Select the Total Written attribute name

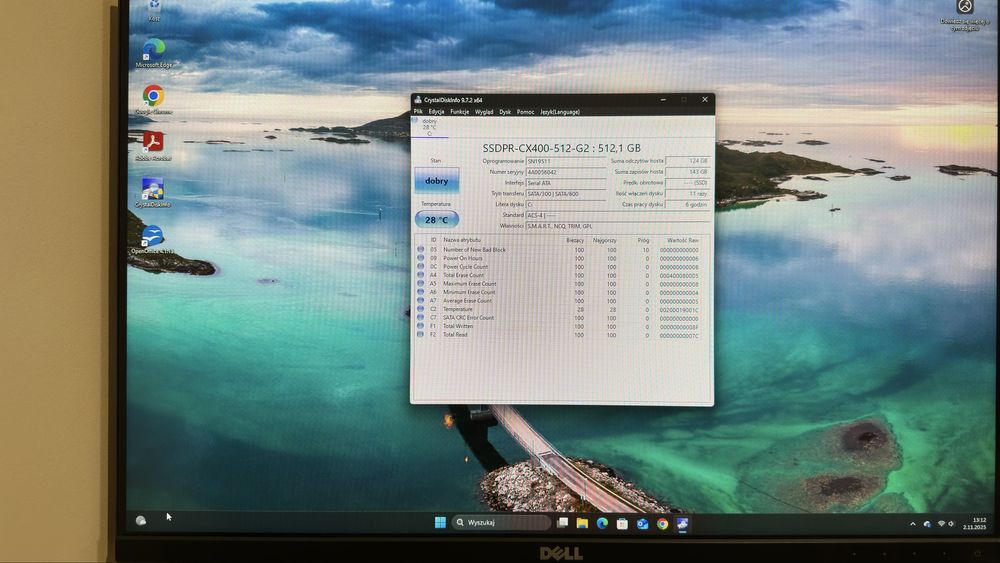[x=458, y=326]
